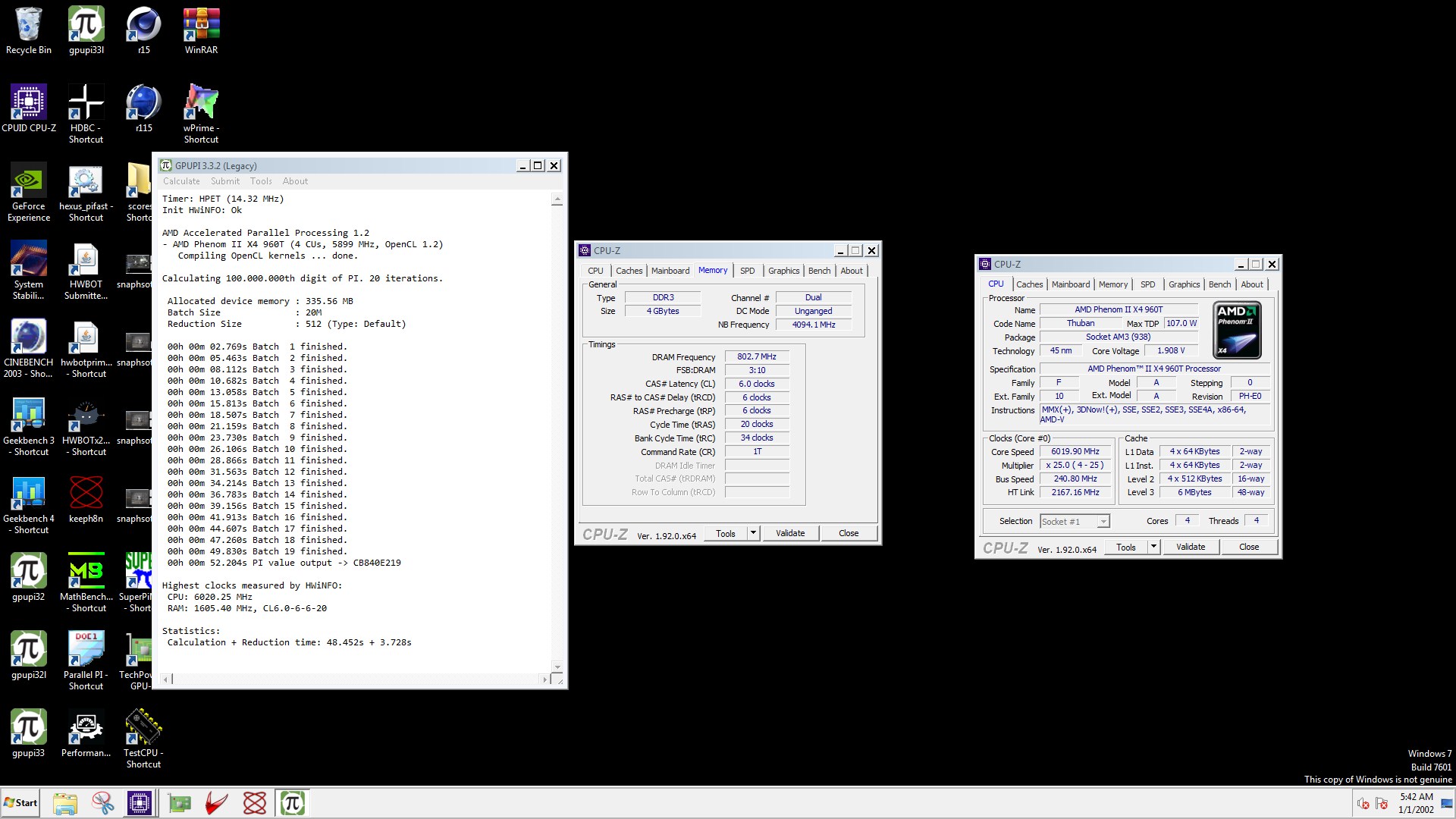Select the hexus_pifast shortcut icon
The image size is (1456, 819).
[x=86, y=192]
